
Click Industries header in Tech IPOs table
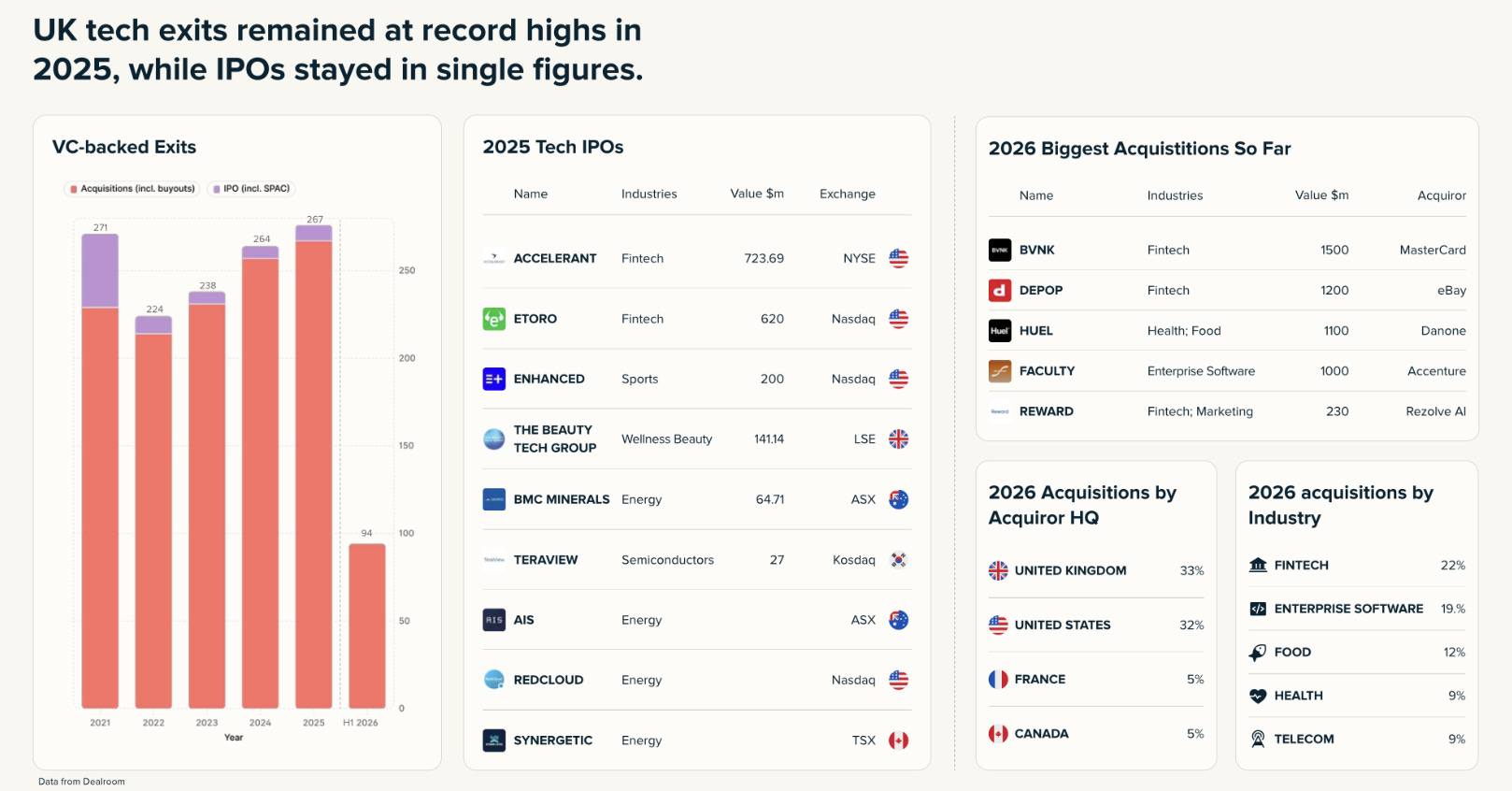tap(649, 194)
